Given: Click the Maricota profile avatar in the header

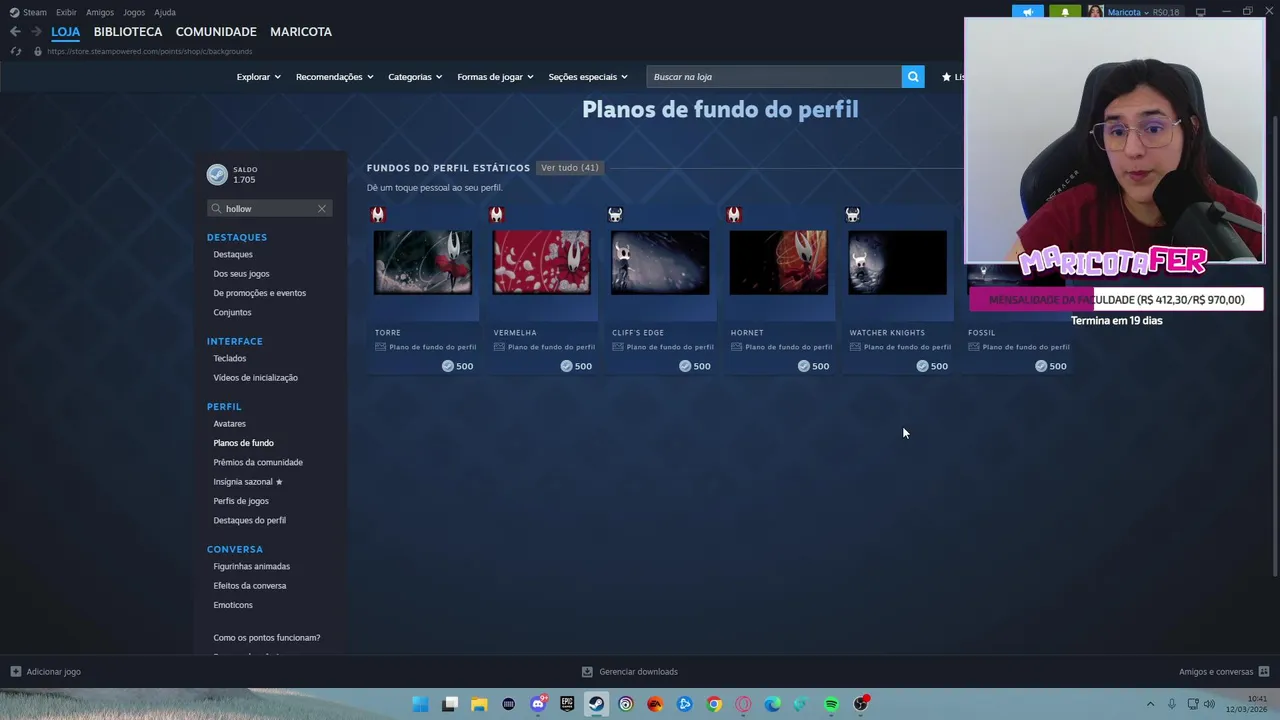Looking at the screenshot, I should click(1096, 12).
